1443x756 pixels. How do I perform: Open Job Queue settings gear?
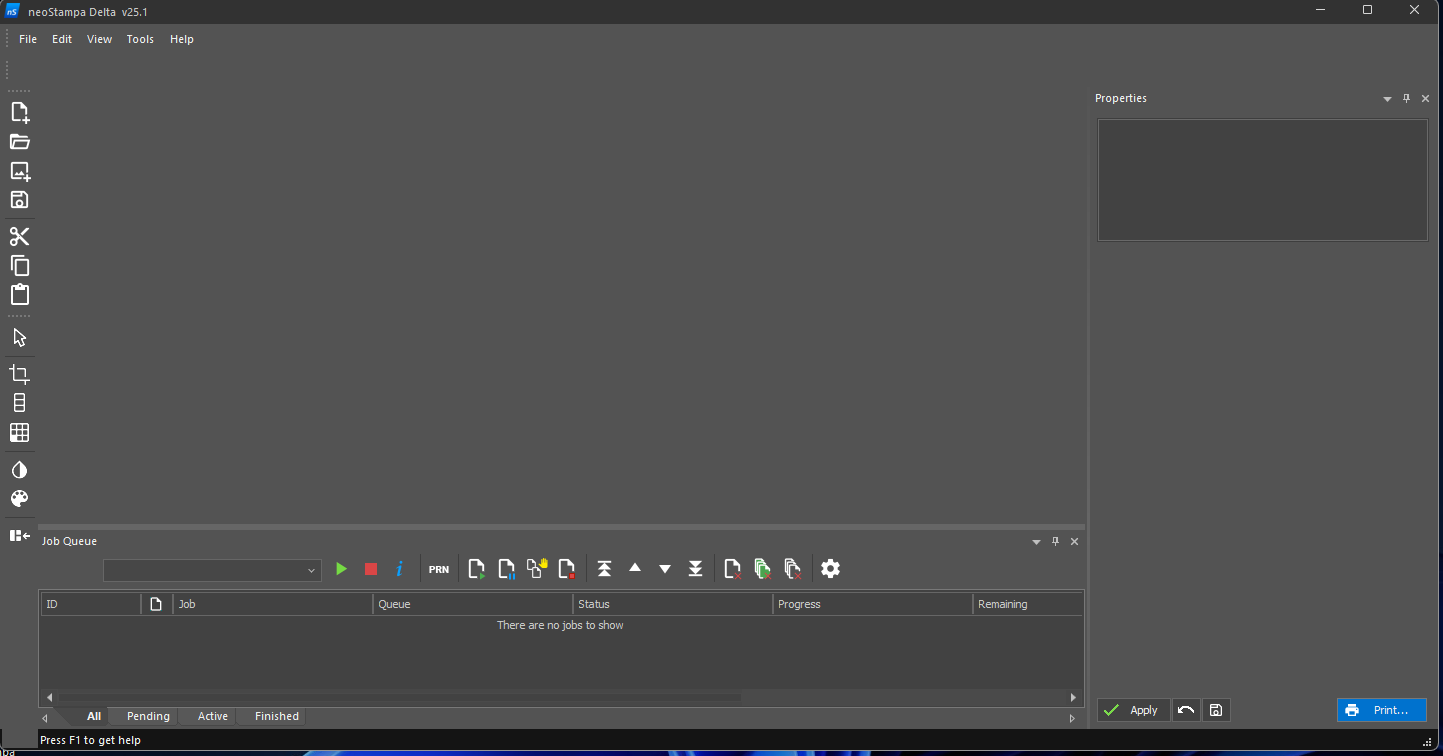point(830,569)
